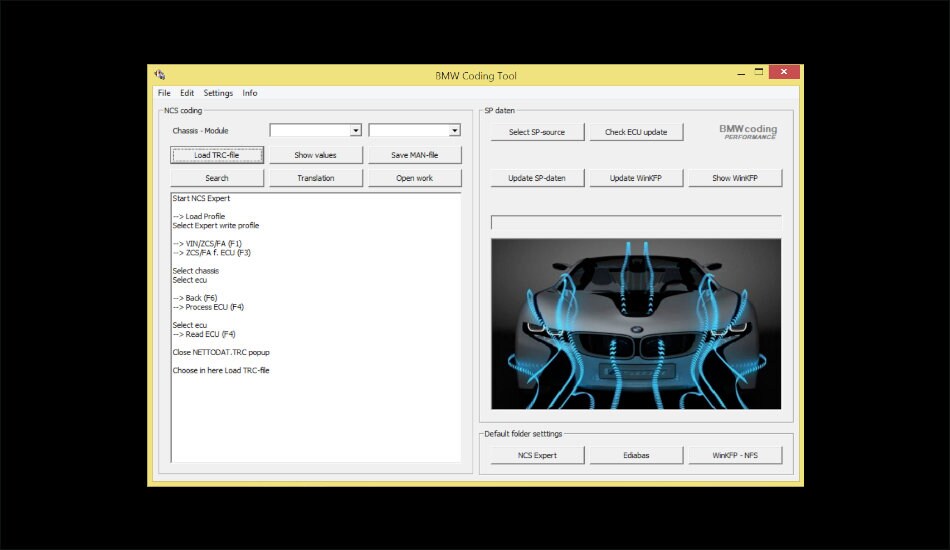Click the Show WinKFP button
The width and height of the screenshot is (950, 550).
point(735,178)
